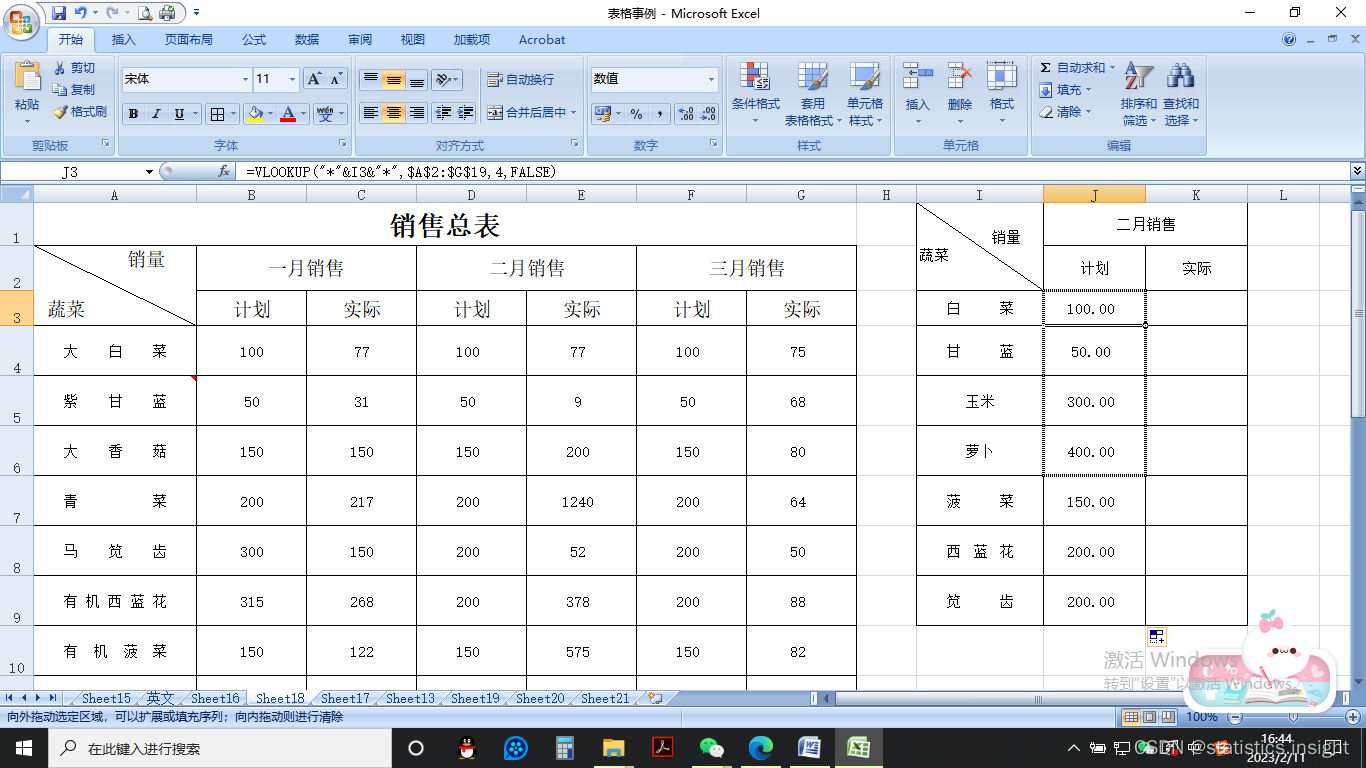
Task: Click the decrease indent button
Action: 443,113
